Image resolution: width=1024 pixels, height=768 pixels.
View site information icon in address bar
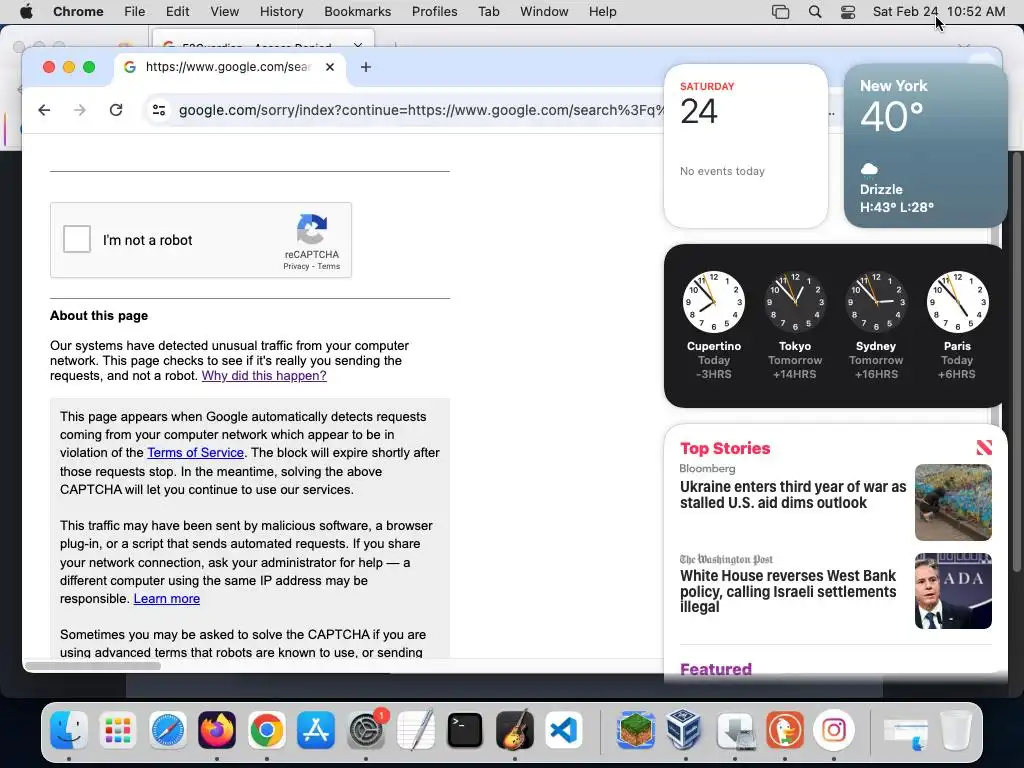tap(159, 110)
